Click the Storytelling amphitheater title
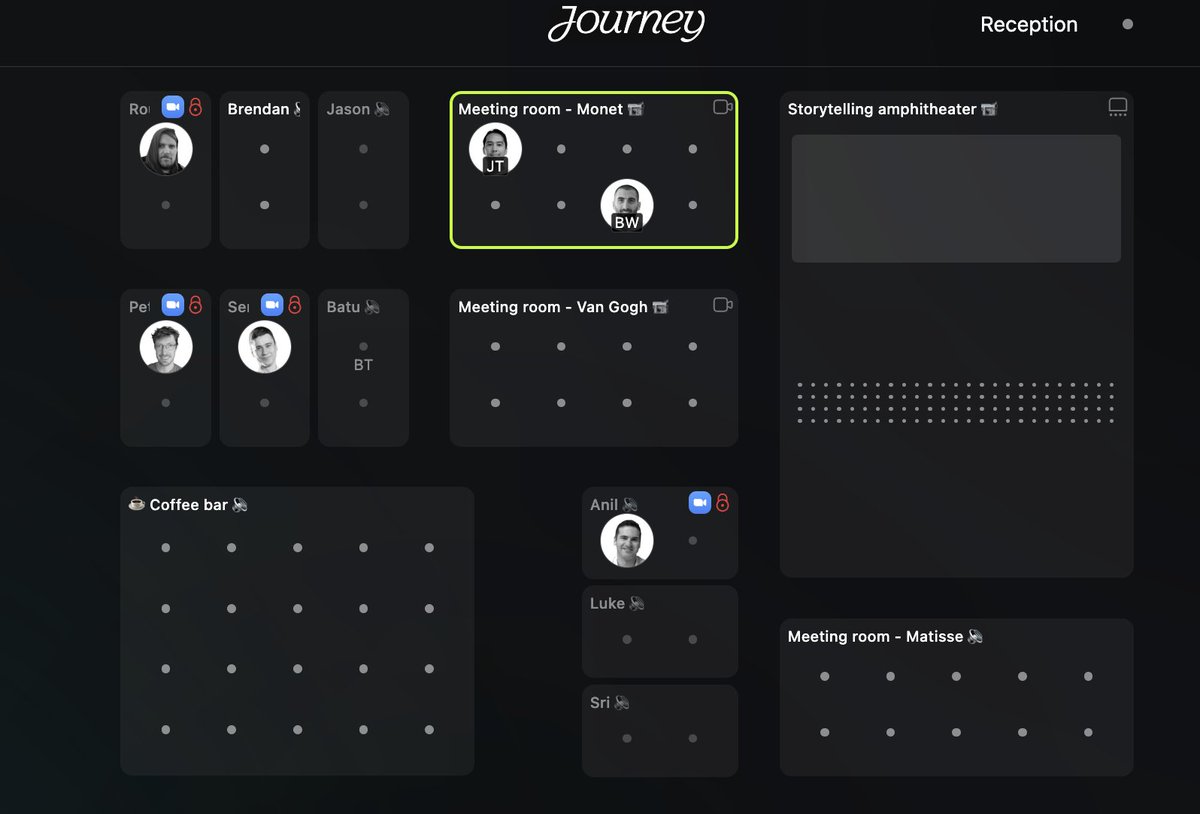 click(882, 109)
